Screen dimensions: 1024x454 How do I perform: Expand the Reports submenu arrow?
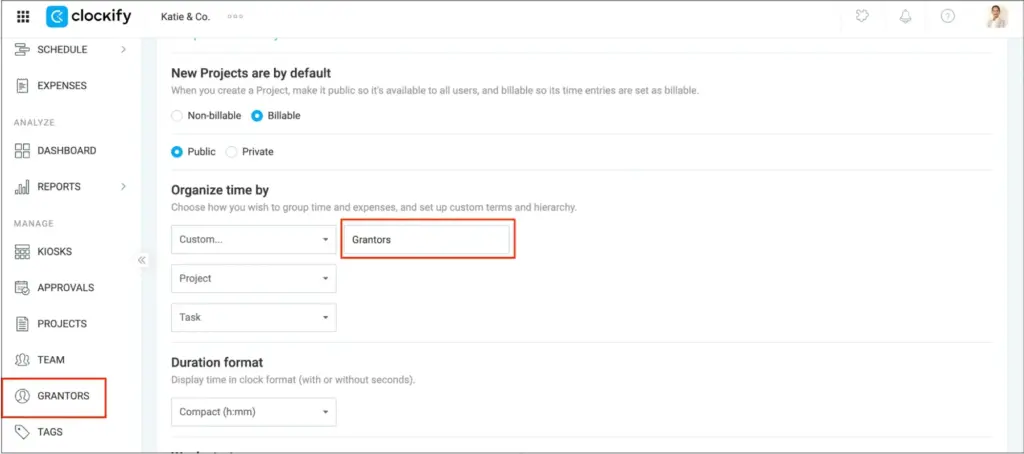click(123, 187)
